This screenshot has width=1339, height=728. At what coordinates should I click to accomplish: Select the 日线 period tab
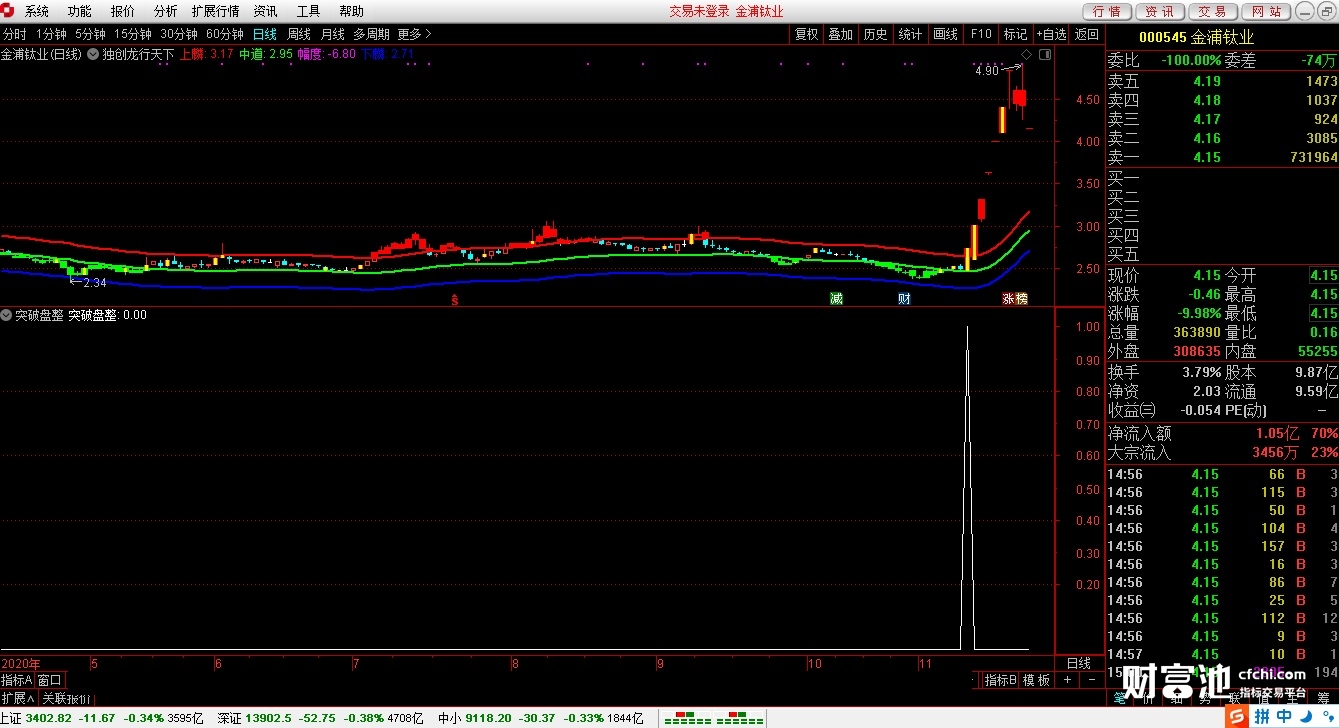[265, 34]
